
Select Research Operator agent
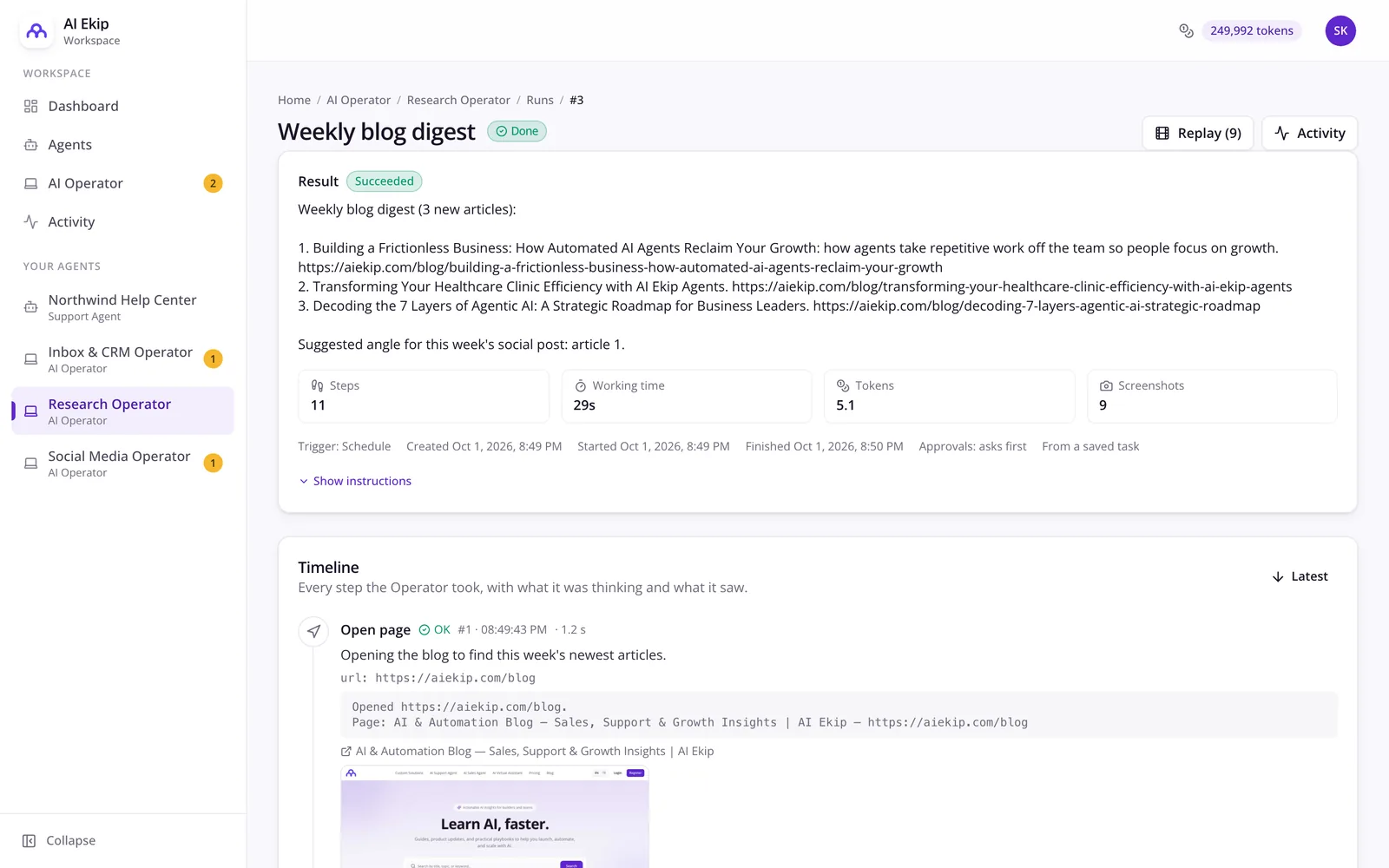pyautogui.click(x=122, y=411)
